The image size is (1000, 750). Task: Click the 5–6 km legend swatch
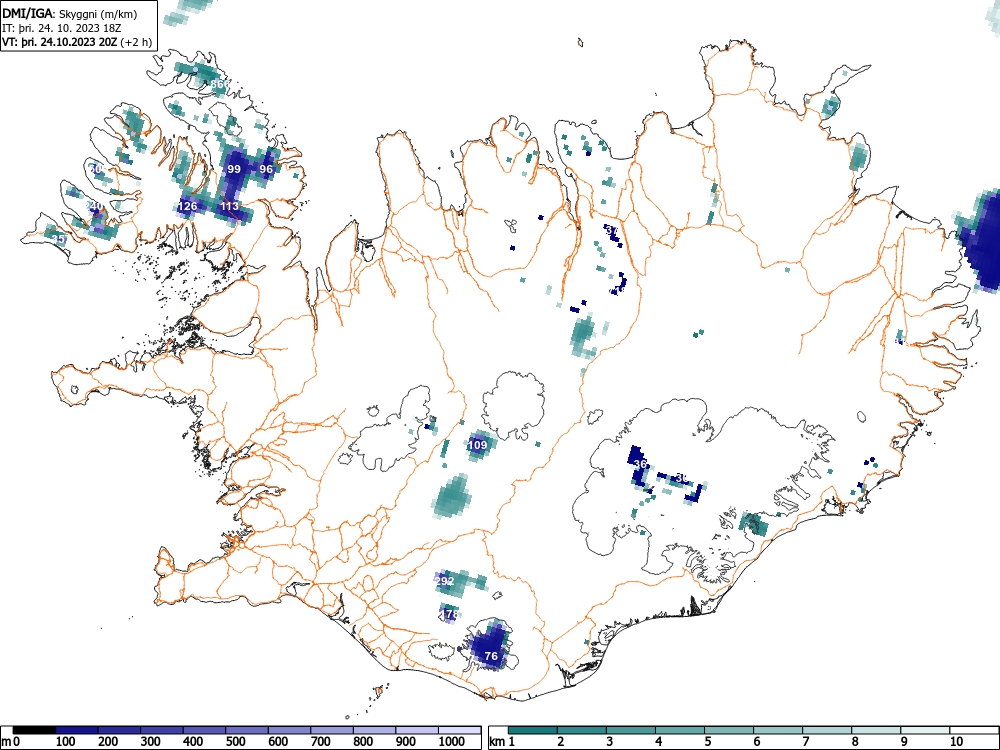click(x=729, y=730)
